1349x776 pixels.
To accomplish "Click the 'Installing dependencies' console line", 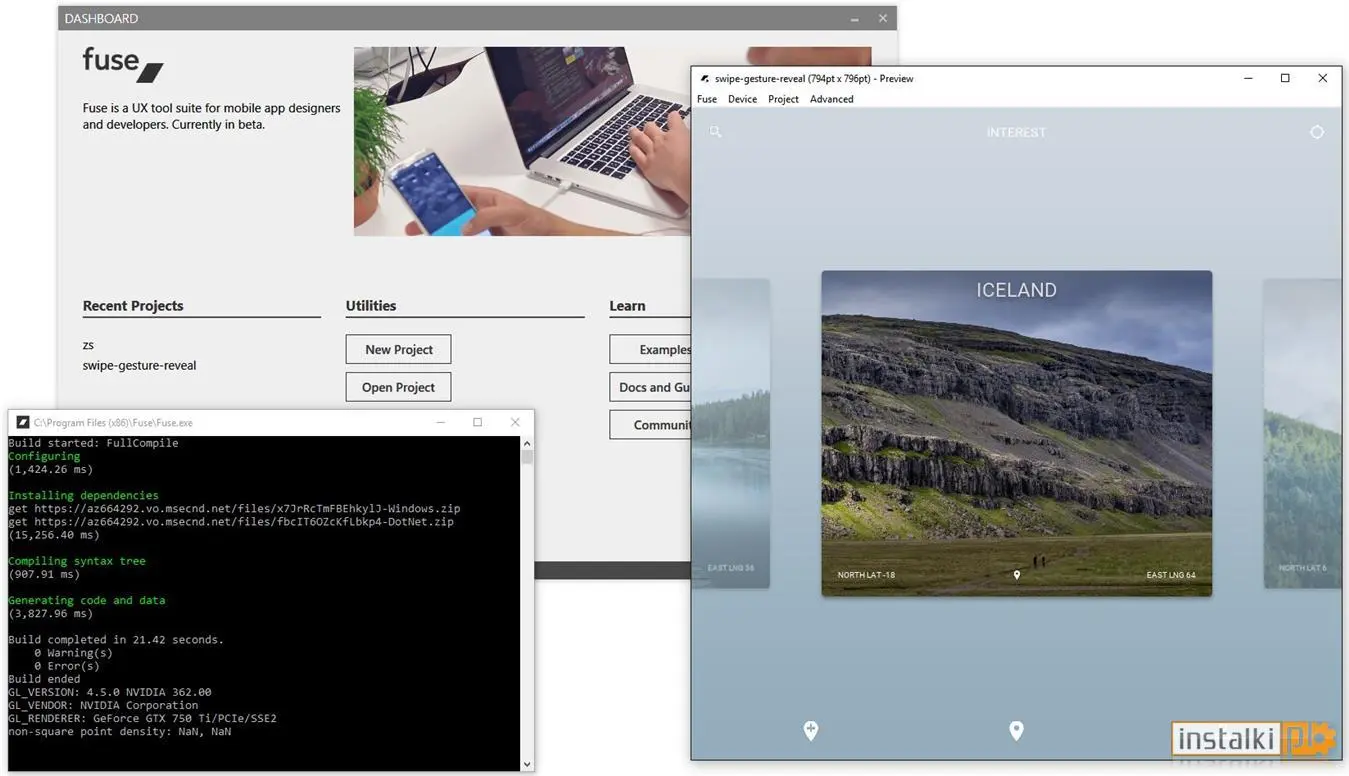I will tap(83, 495).
